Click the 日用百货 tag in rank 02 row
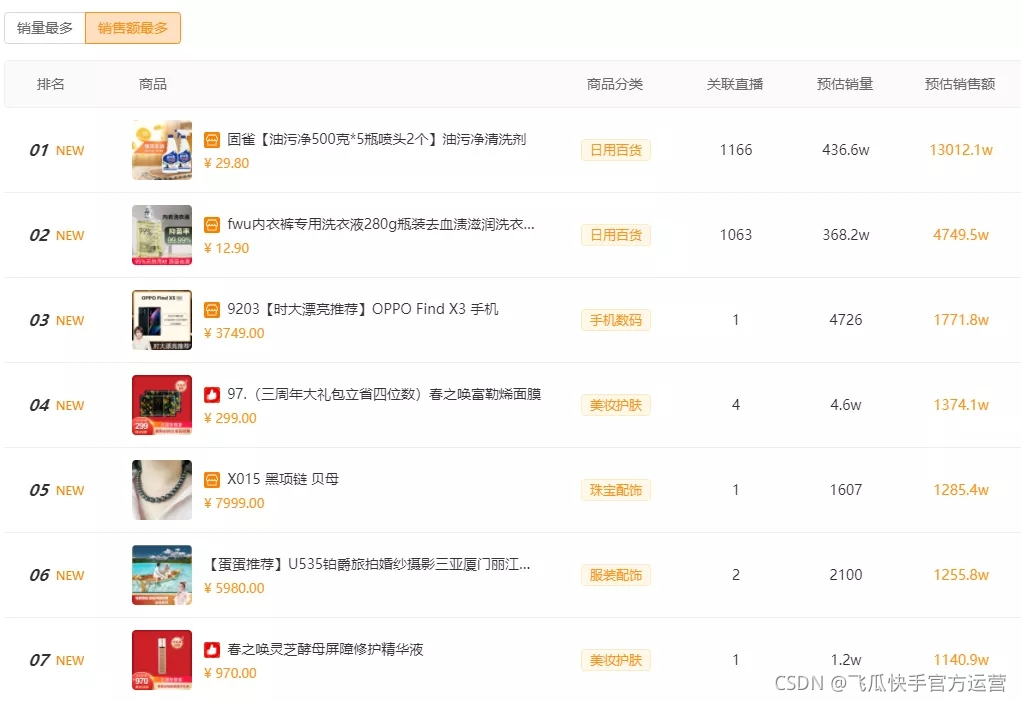The width and height of the screenshot is (1021, 701). pyautogui.click(x=616, y=235)
